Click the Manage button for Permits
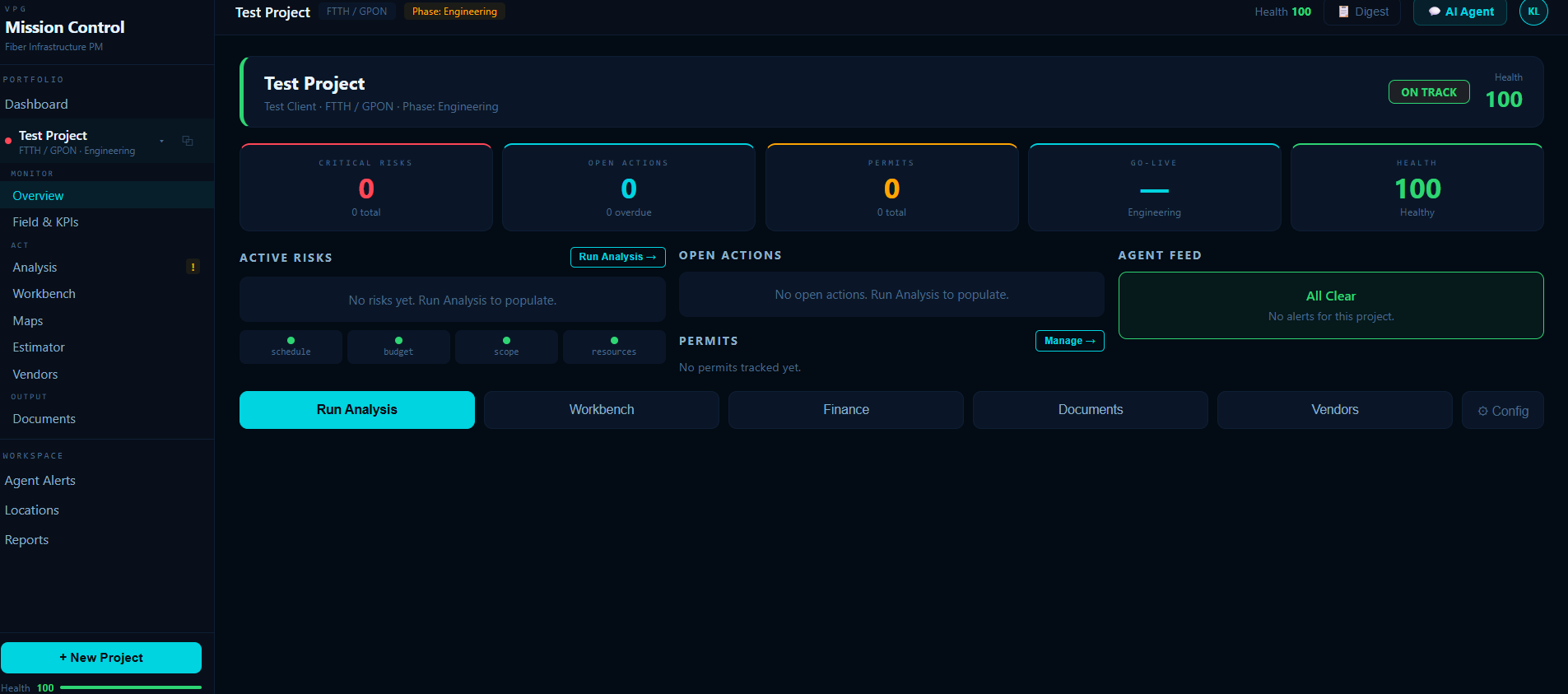 1069,341
